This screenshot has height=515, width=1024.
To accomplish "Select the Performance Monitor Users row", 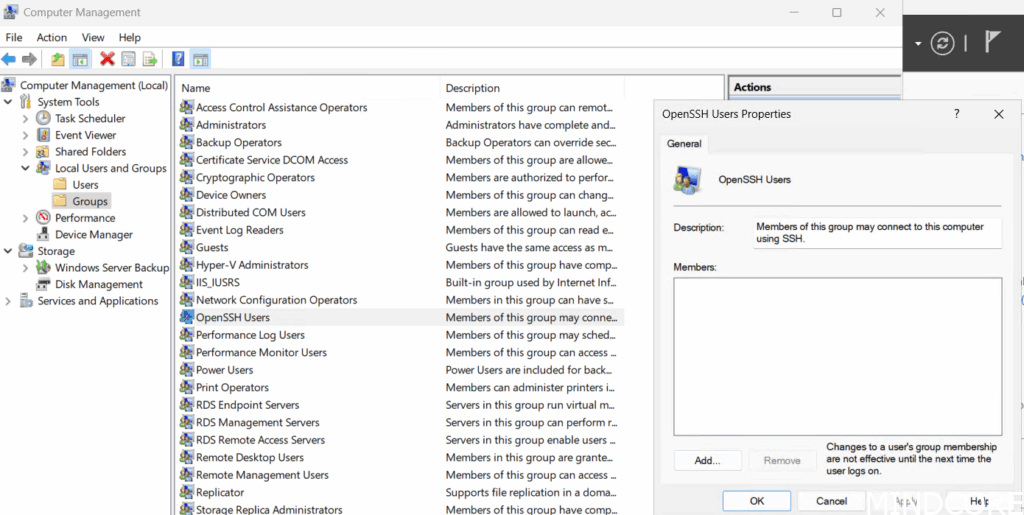I will 400,352.
